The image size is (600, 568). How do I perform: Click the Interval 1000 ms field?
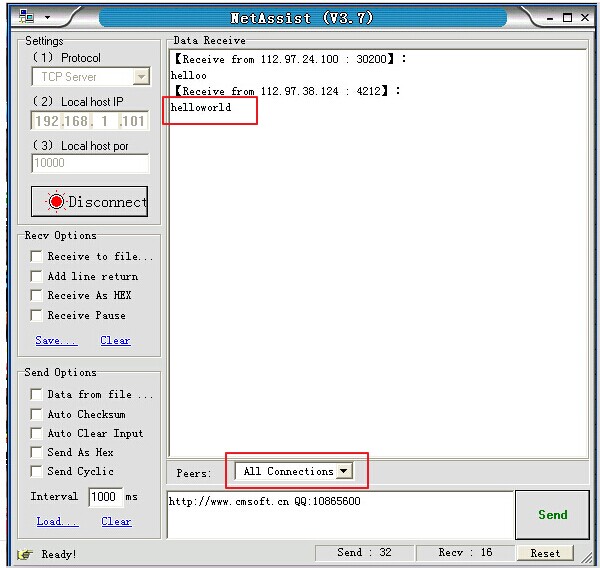tap(106, 497)
